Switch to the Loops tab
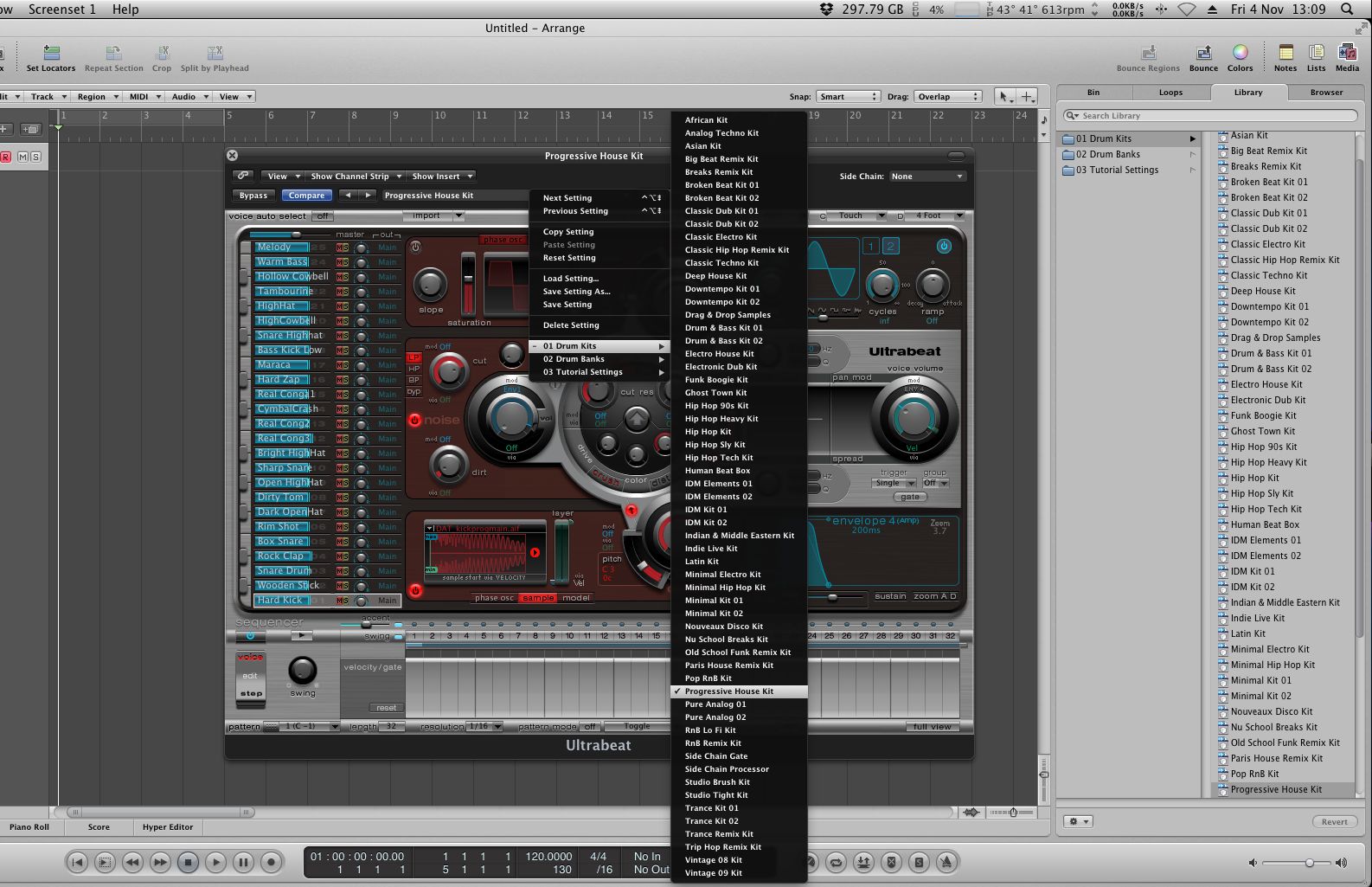The width and height of the screenshot is (1372, 887). pyautogui.click(x=1170, y=93)
